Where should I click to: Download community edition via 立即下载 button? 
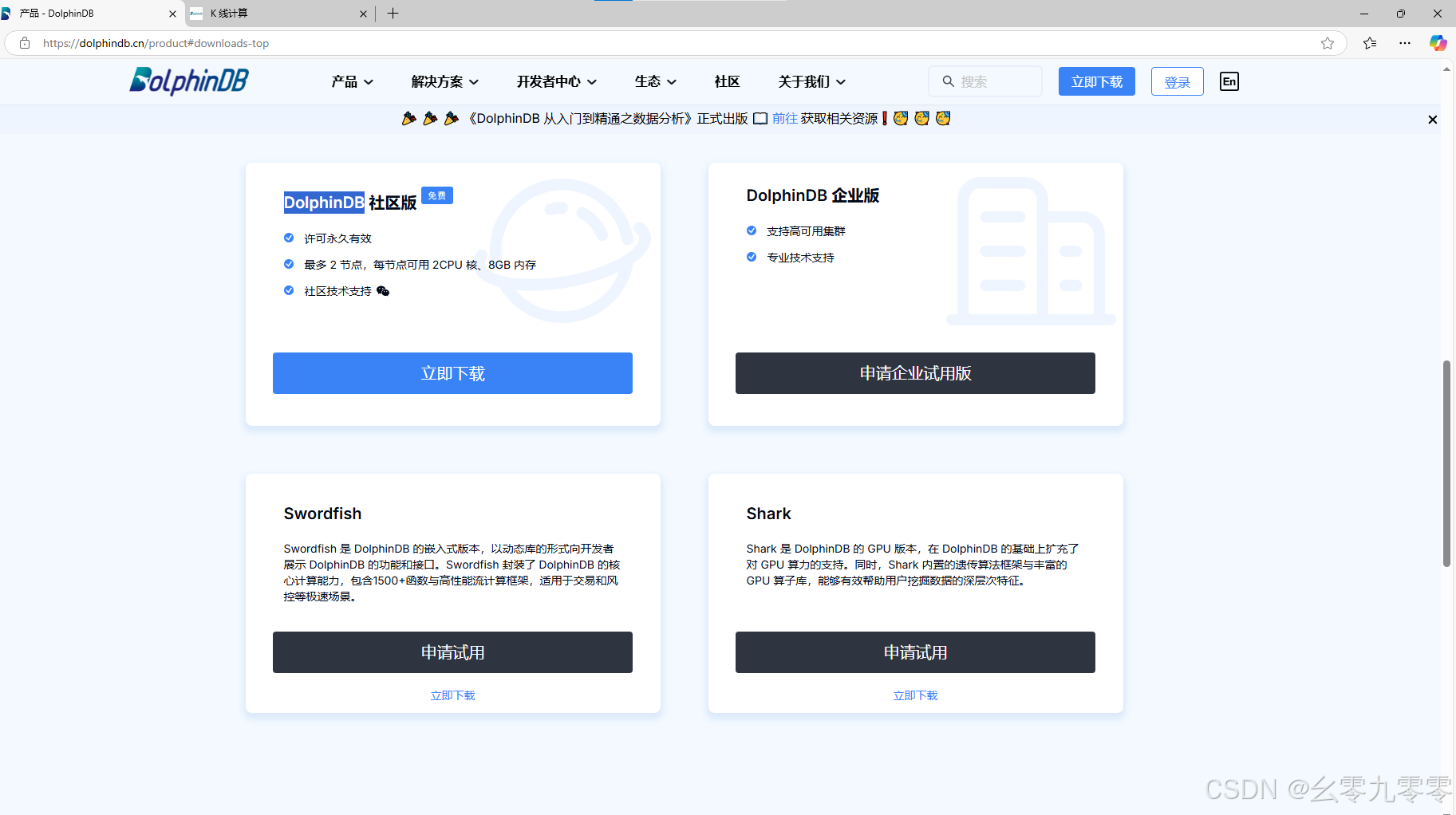click(452, 373)
